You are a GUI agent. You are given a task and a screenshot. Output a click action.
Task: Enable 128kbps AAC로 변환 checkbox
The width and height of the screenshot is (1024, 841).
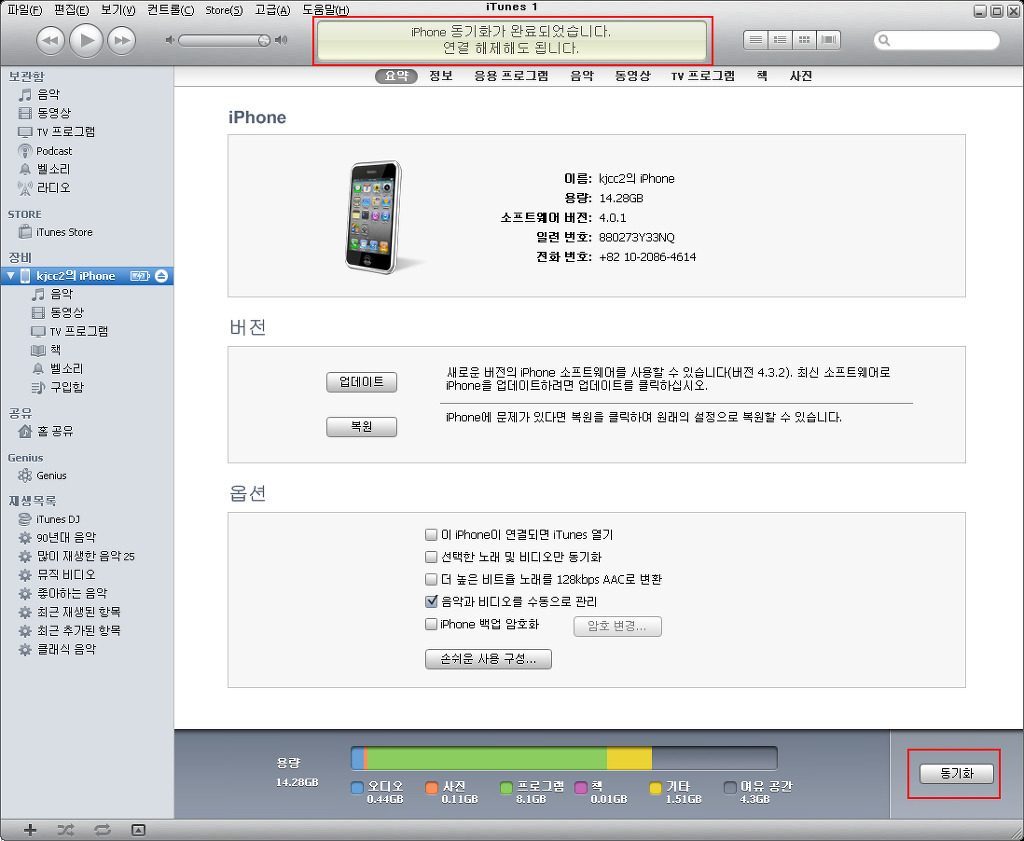431,579
